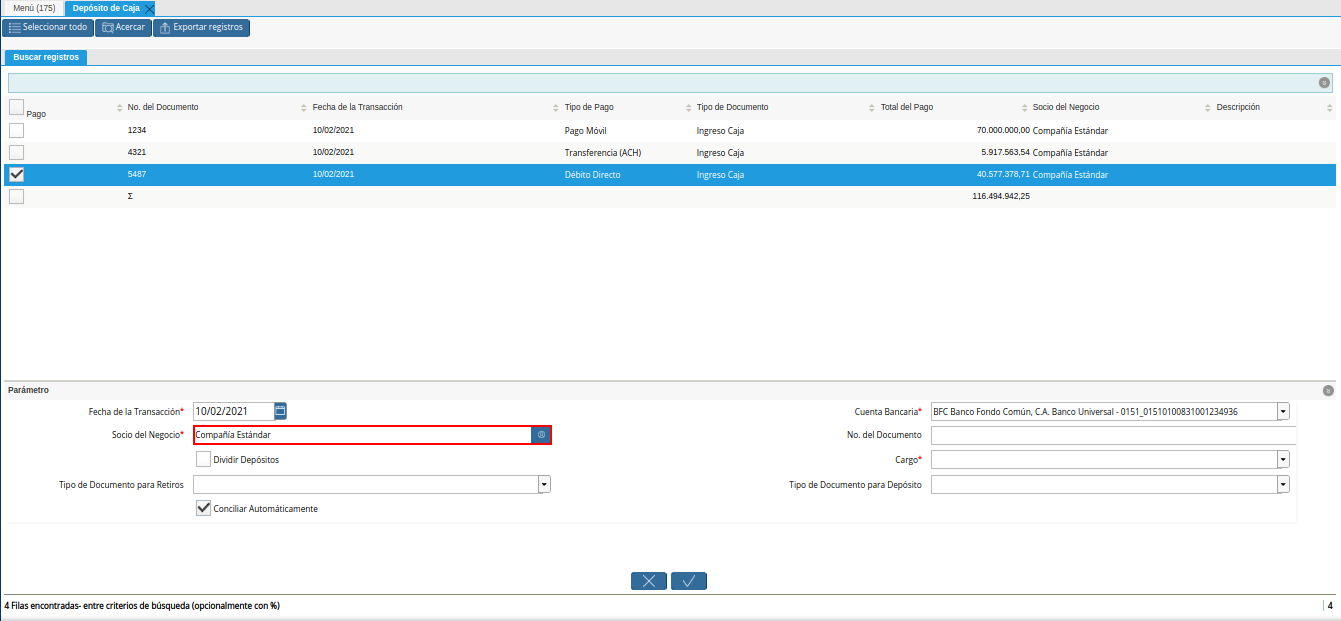The width and height of the screenshot is (1341, 621).
Task: Enable the Dividir Depósitos checkbox
Action: point(204,460)
